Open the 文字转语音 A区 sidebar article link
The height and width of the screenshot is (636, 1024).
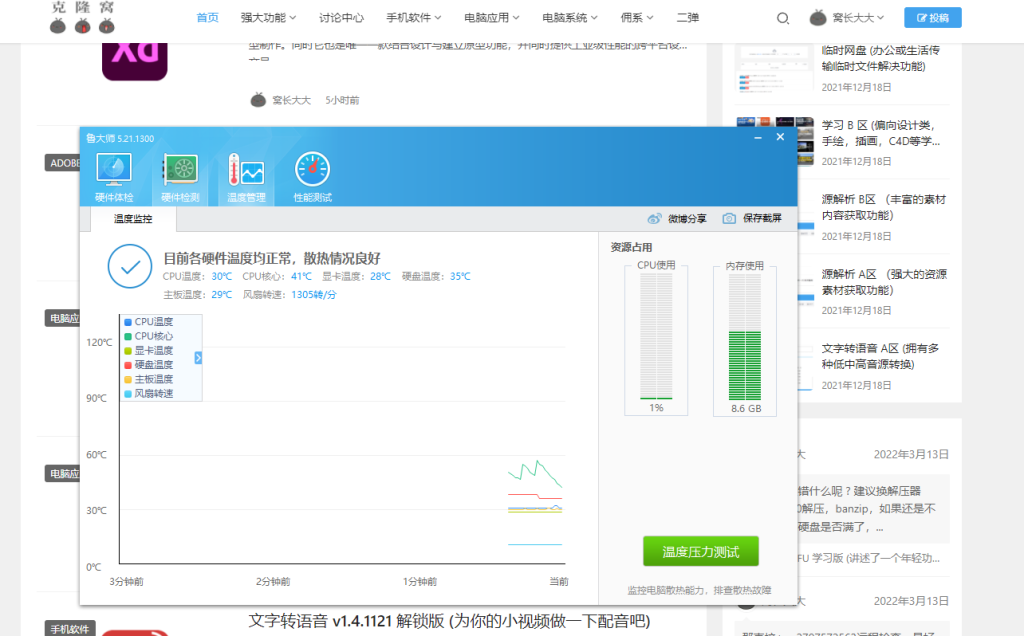[880, 357]
